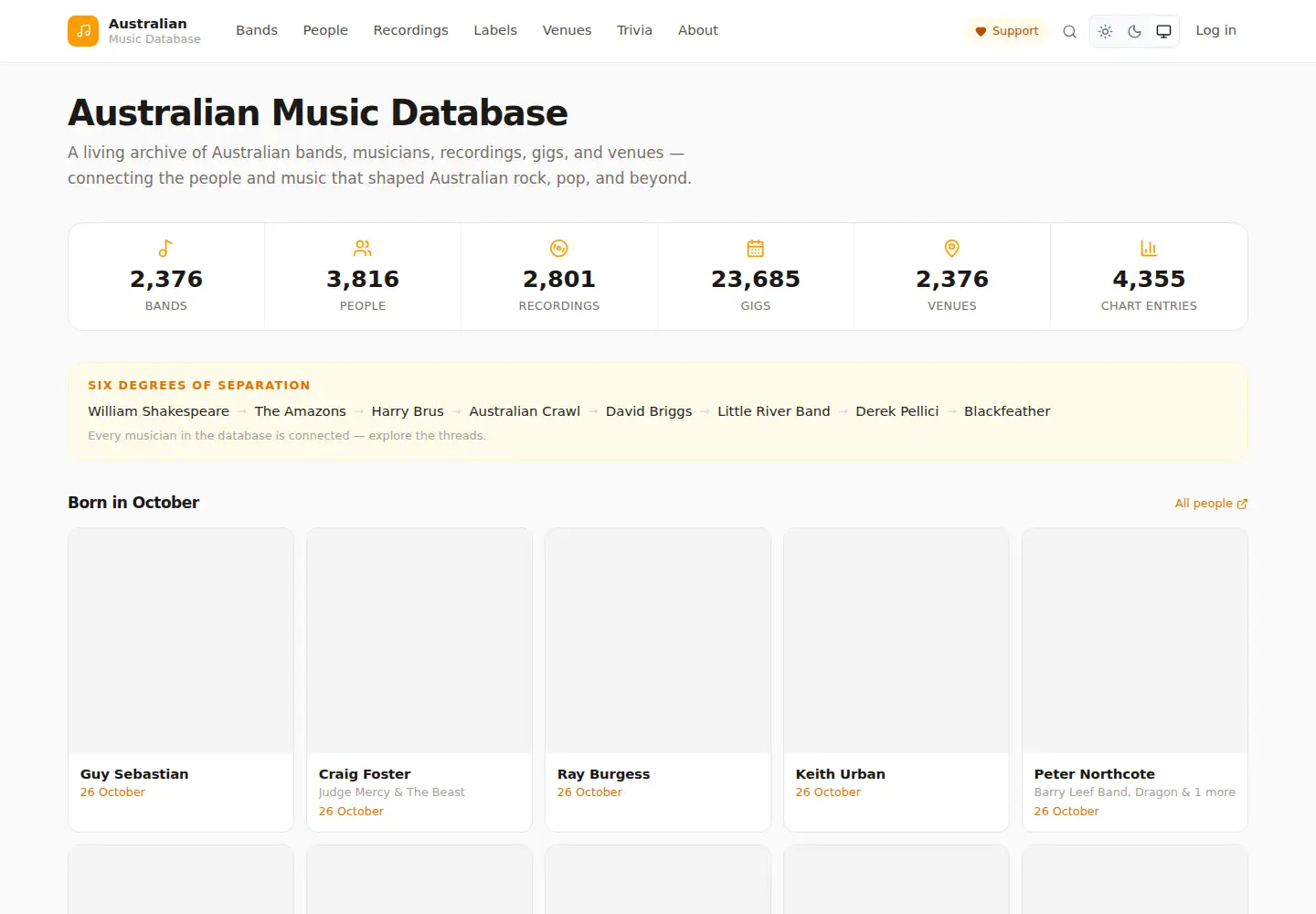Navigate to Venues page
The height and width of the screenshot is (914, 1316).
tap(567, 30)
